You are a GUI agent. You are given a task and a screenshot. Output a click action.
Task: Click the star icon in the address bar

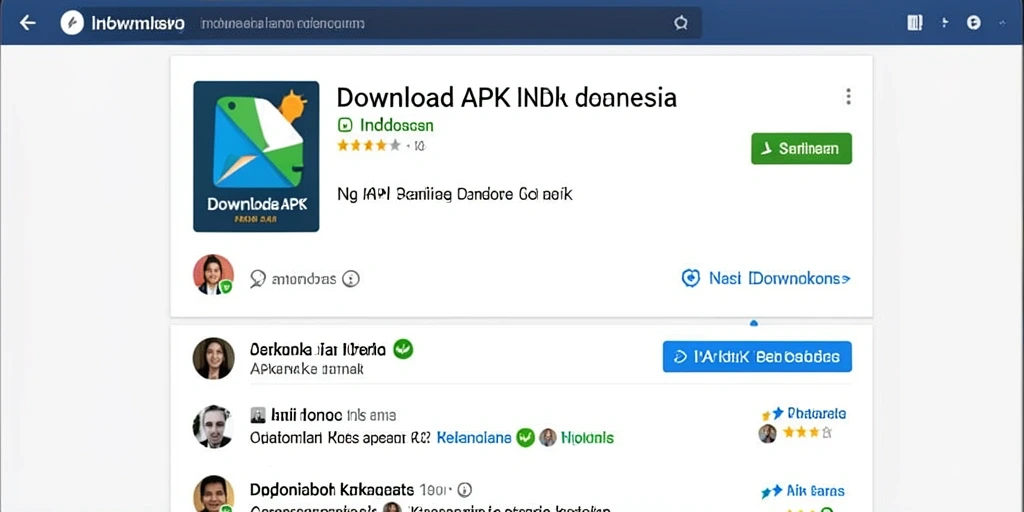point(680,24)
